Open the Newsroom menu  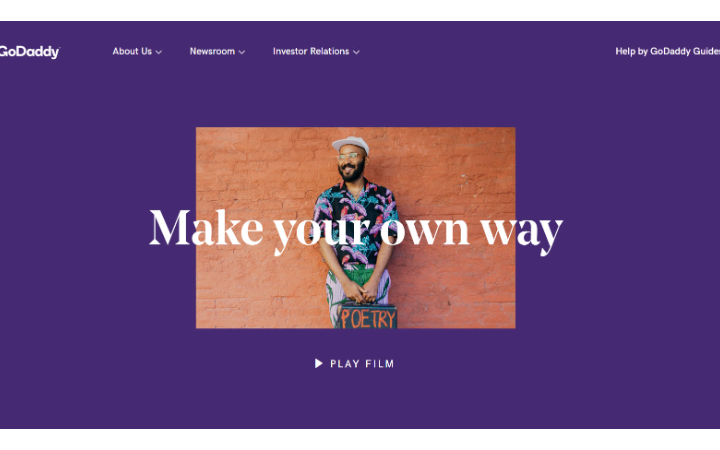[212, 51]
